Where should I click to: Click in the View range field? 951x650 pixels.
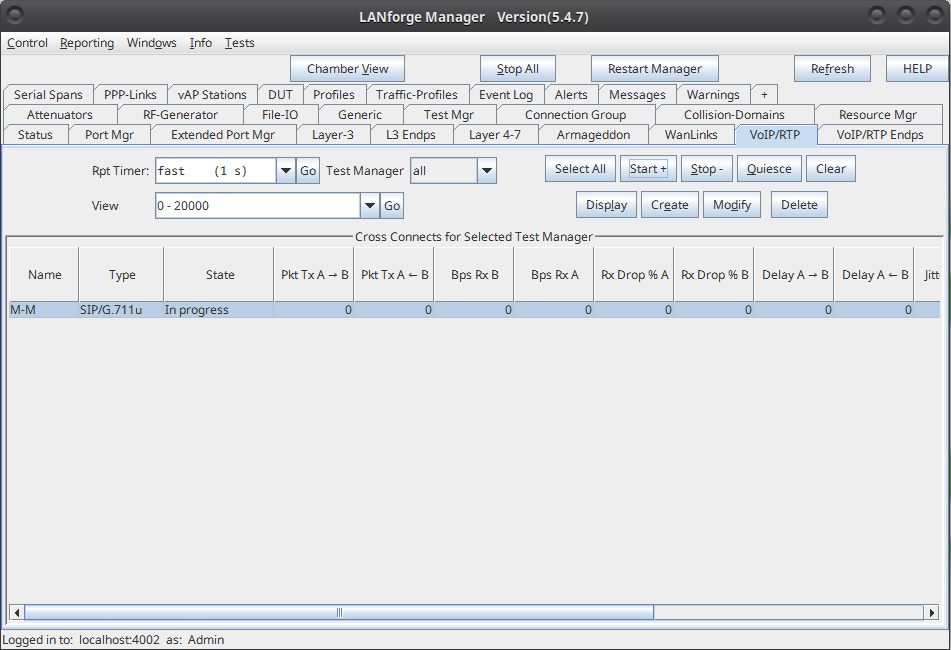click(258, 206)
